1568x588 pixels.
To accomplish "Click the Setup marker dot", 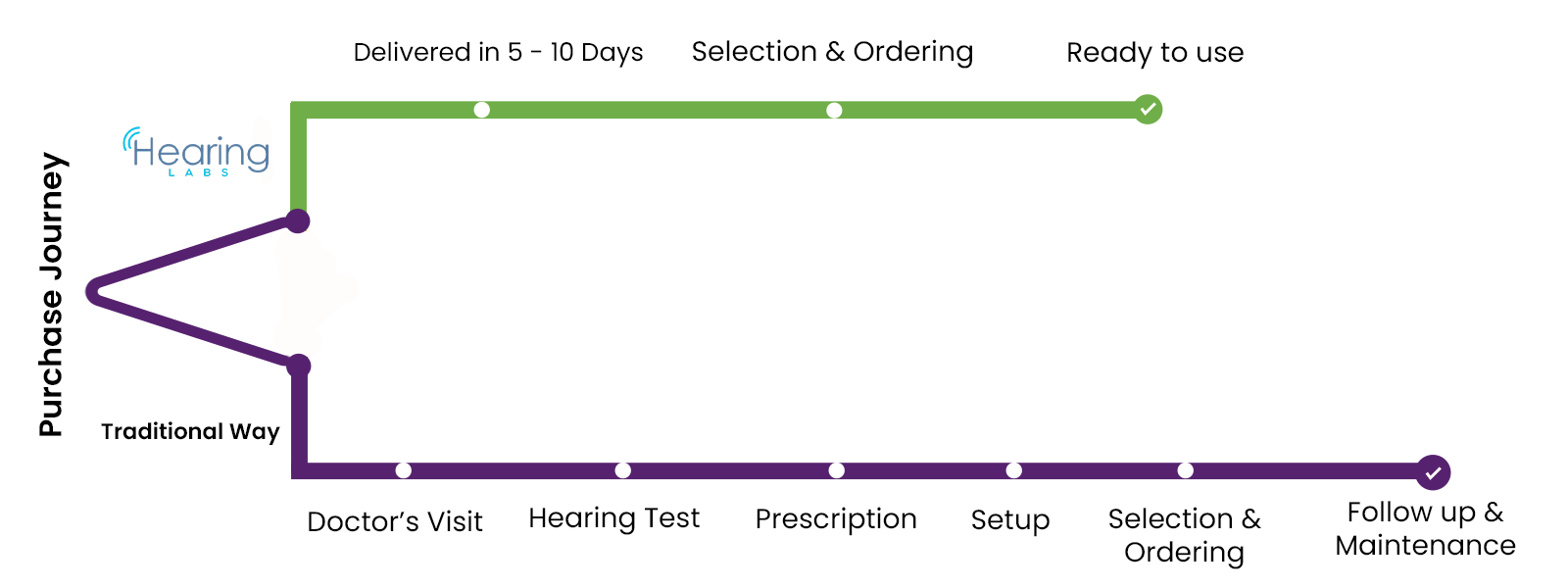I will tap(1014, 470).
